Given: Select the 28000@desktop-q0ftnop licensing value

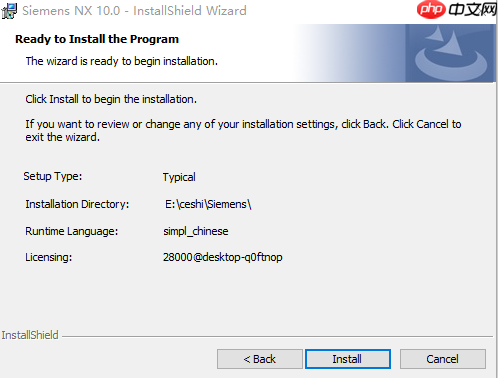Looking at the screenshot, I should (x=223, y=257).
